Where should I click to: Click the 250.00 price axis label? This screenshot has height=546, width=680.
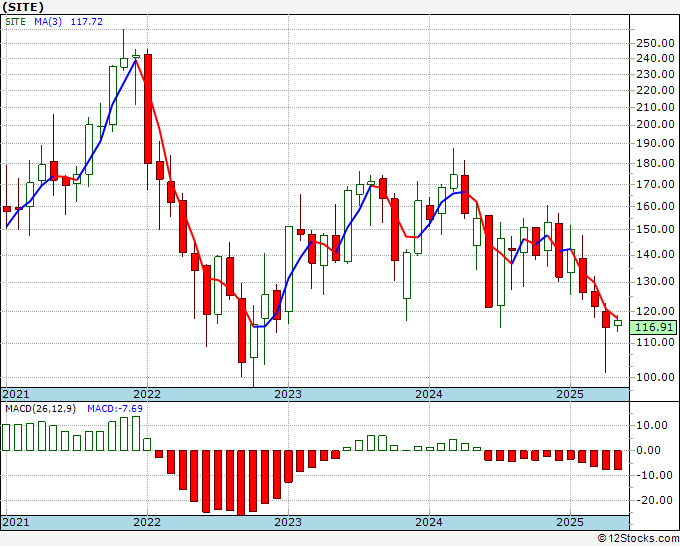tap(655, 43)
